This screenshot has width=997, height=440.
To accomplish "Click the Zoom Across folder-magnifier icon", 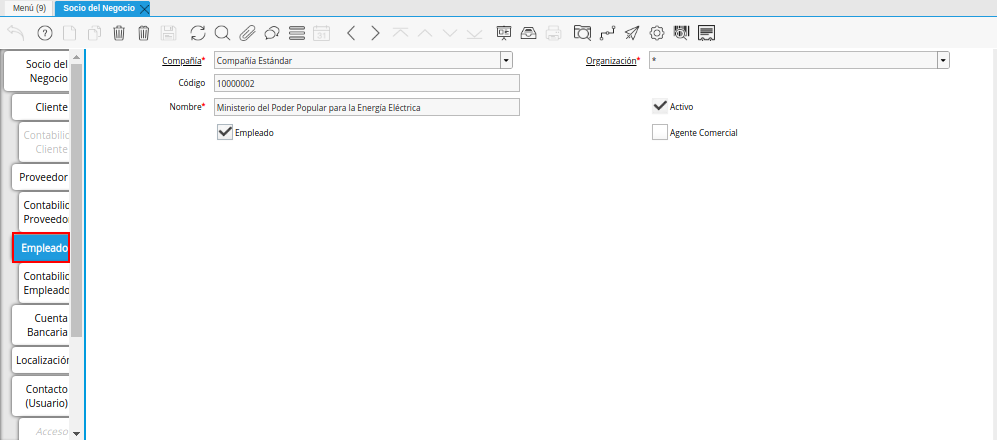I will (582, 33).
